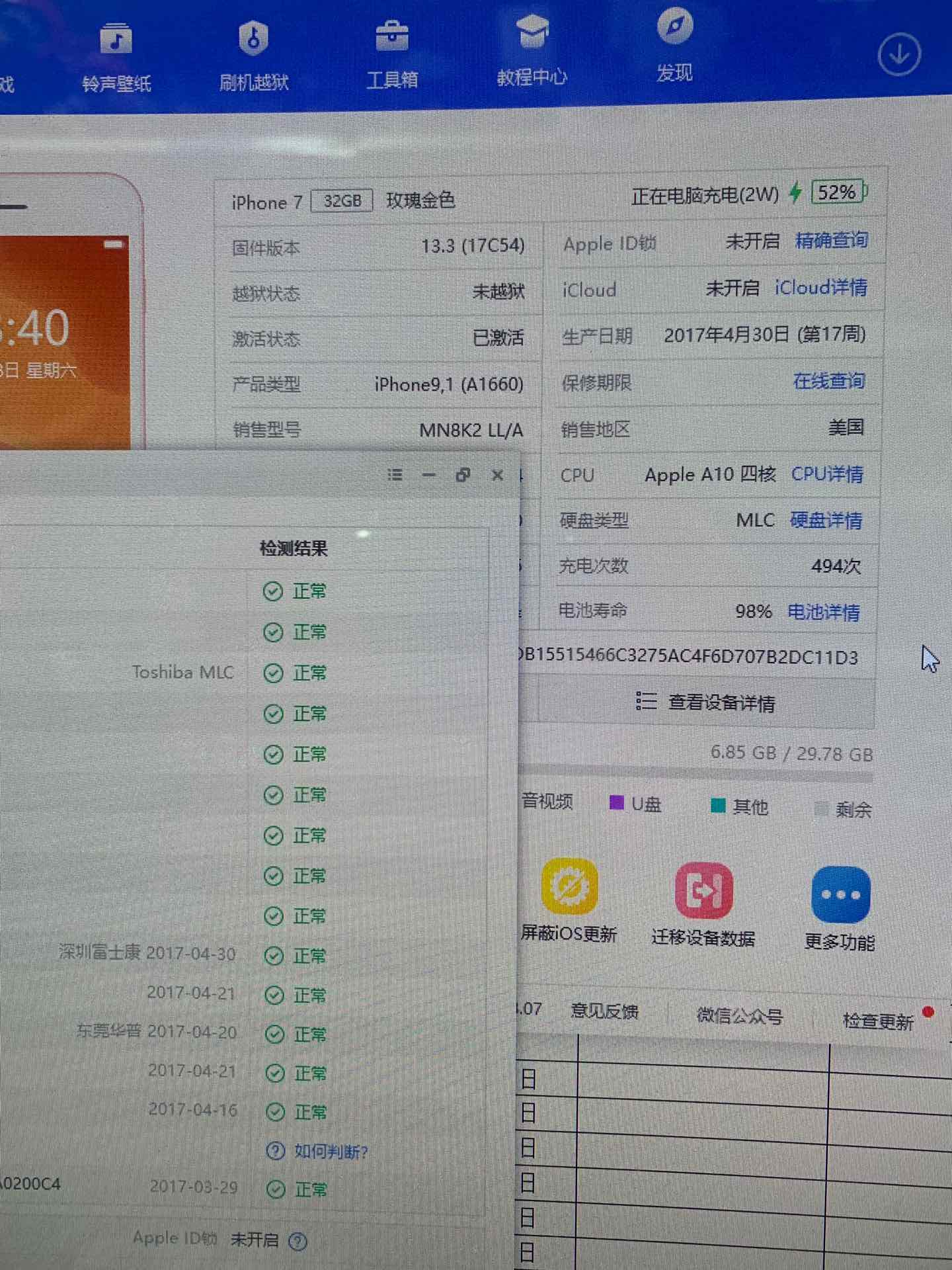Open the flash and jailbreak section
Image resolution: width=952 pixels, height=1270 pixels.
click(254, 56)
